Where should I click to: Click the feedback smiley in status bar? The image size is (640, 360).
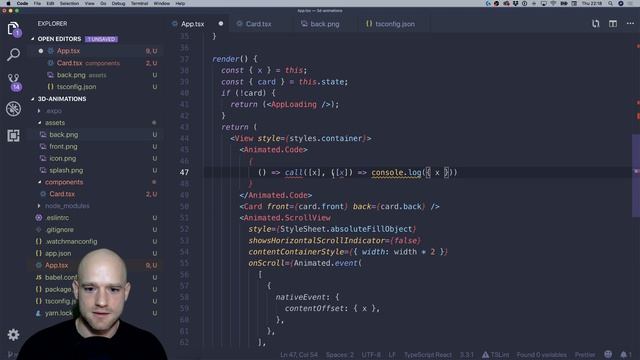pos(608,354)
